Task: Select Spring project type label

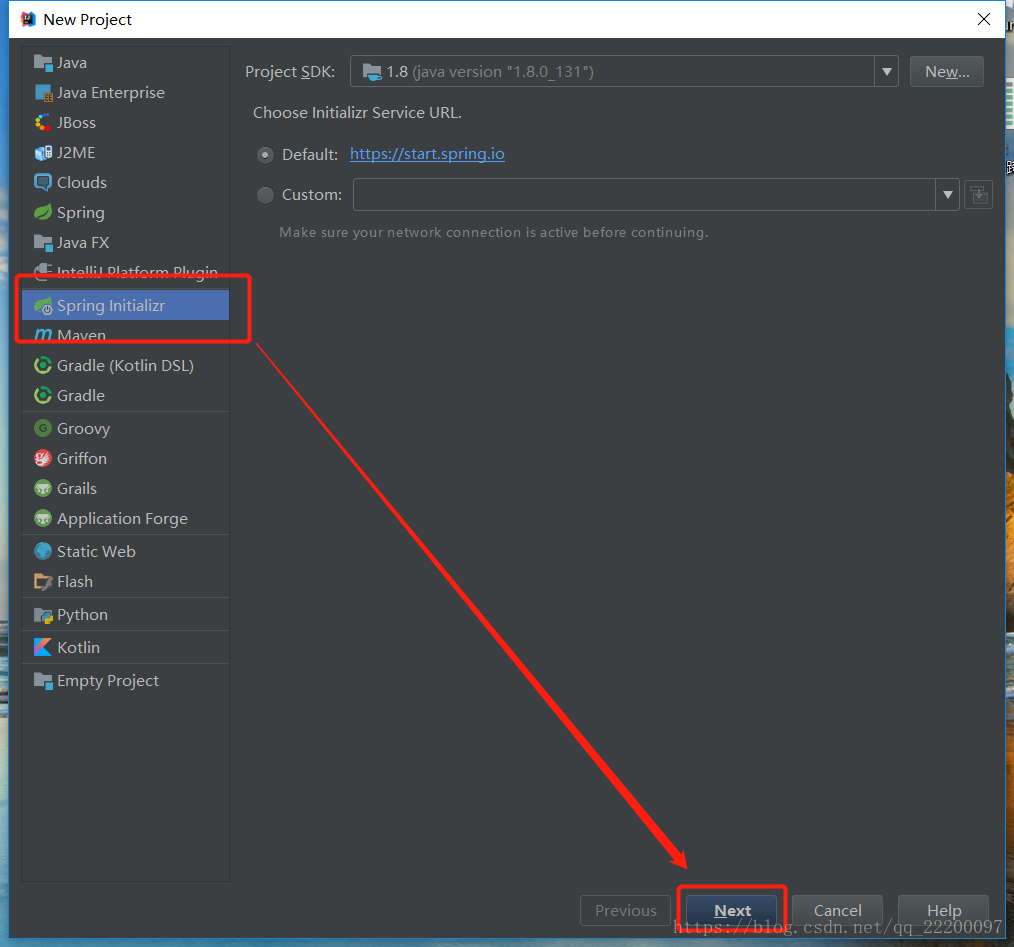Action: [x=80, y=213]
